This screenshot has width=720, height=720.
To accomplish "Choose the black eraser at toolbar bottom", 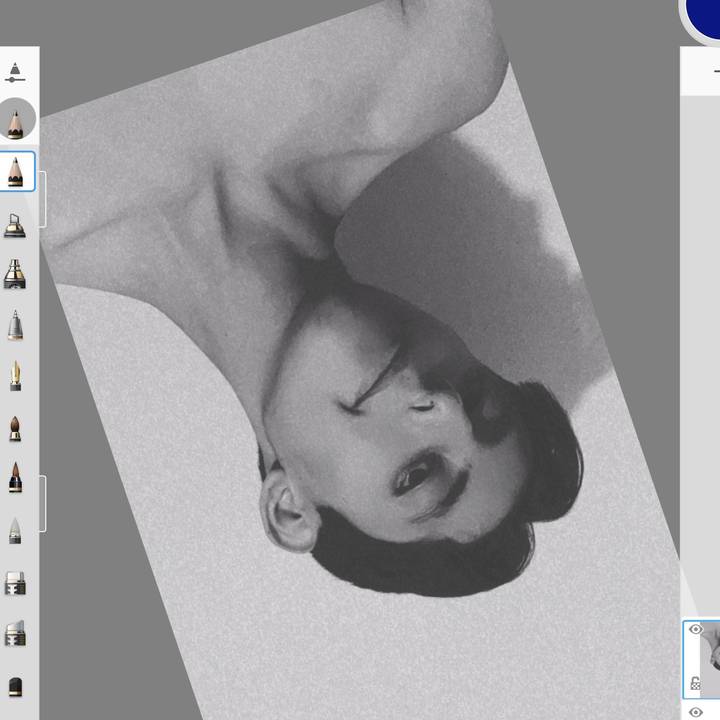I will [15, 686].
